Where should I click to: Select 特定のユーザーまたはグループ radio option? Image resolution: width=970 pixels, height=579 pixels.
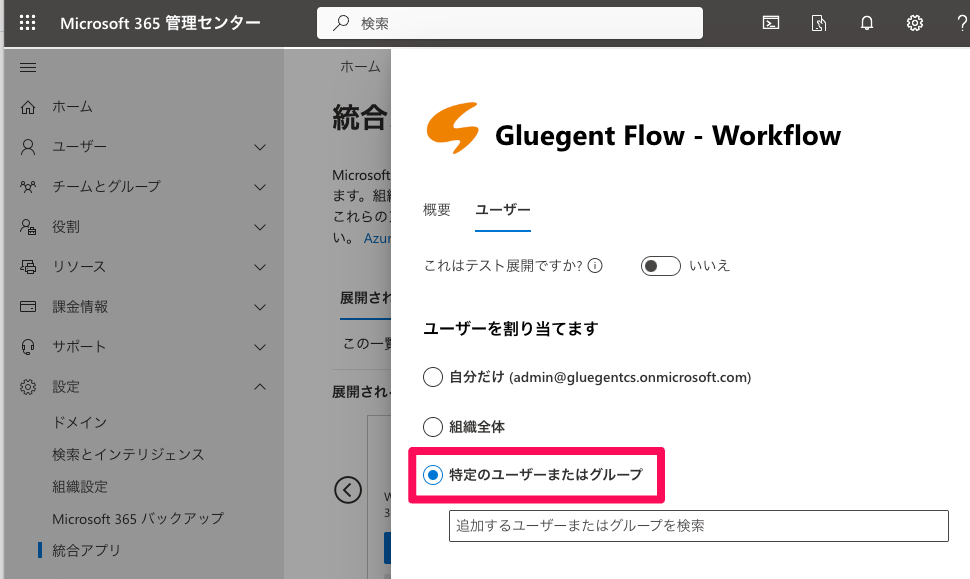433,474
